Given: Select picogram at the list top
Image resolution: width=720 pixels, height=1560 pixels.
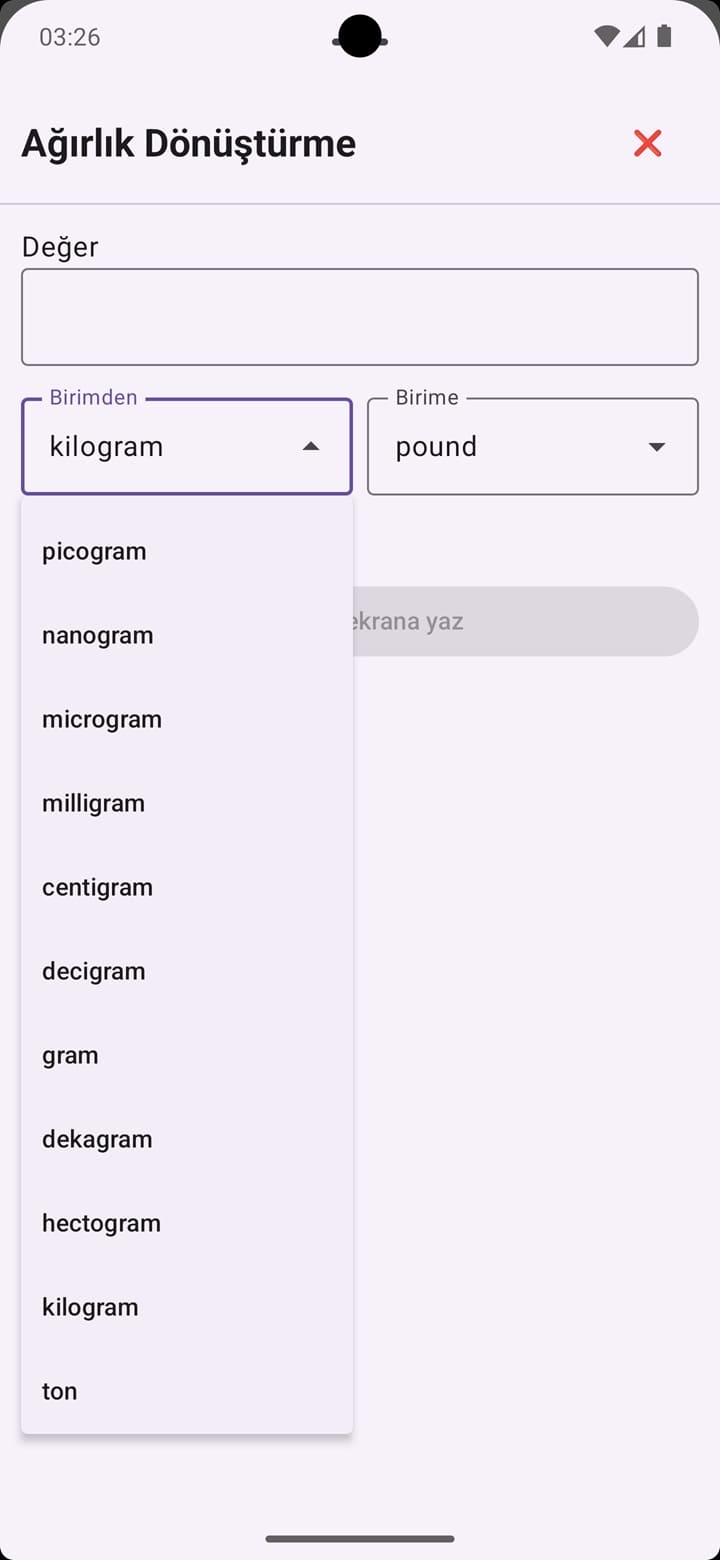Looking at the screenshot, I should pos(94,550).
